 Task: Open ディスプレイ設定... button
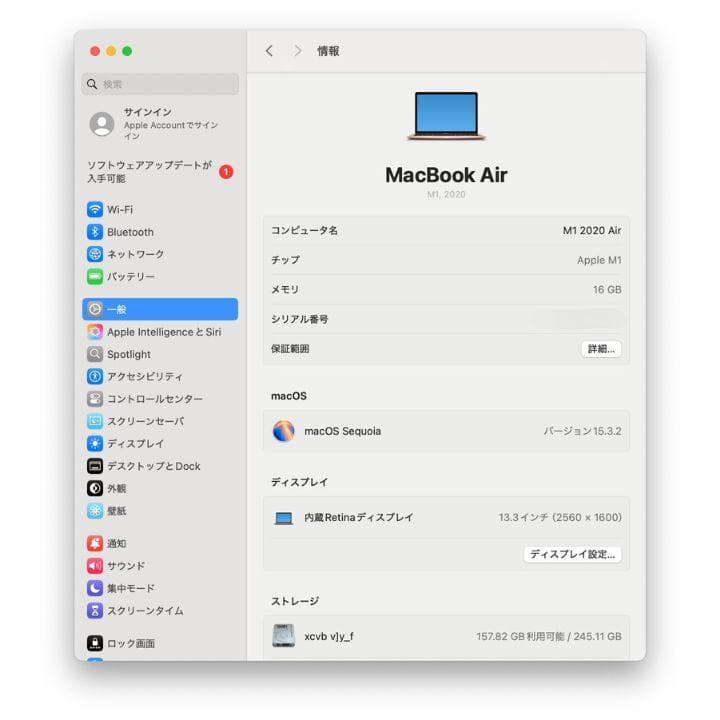point(572,554)
